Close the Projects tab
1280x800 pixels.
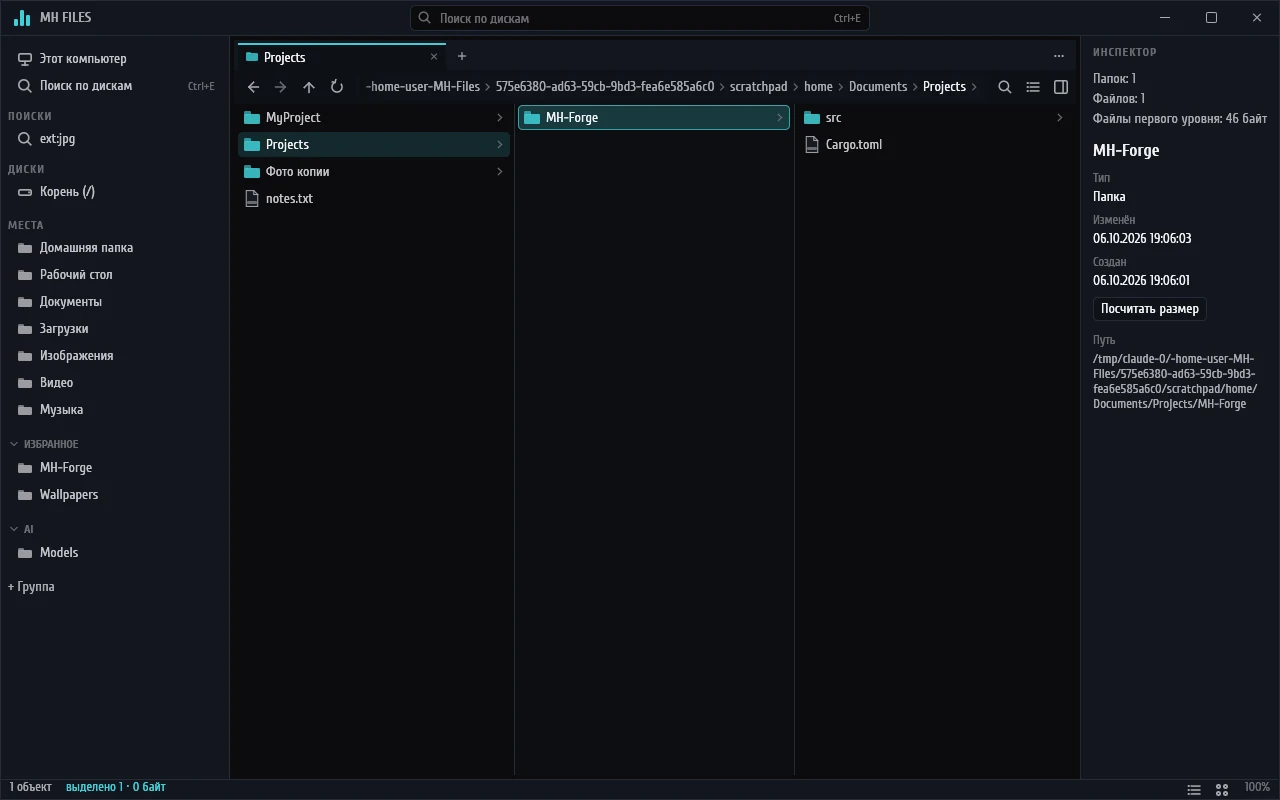(434, 57)
